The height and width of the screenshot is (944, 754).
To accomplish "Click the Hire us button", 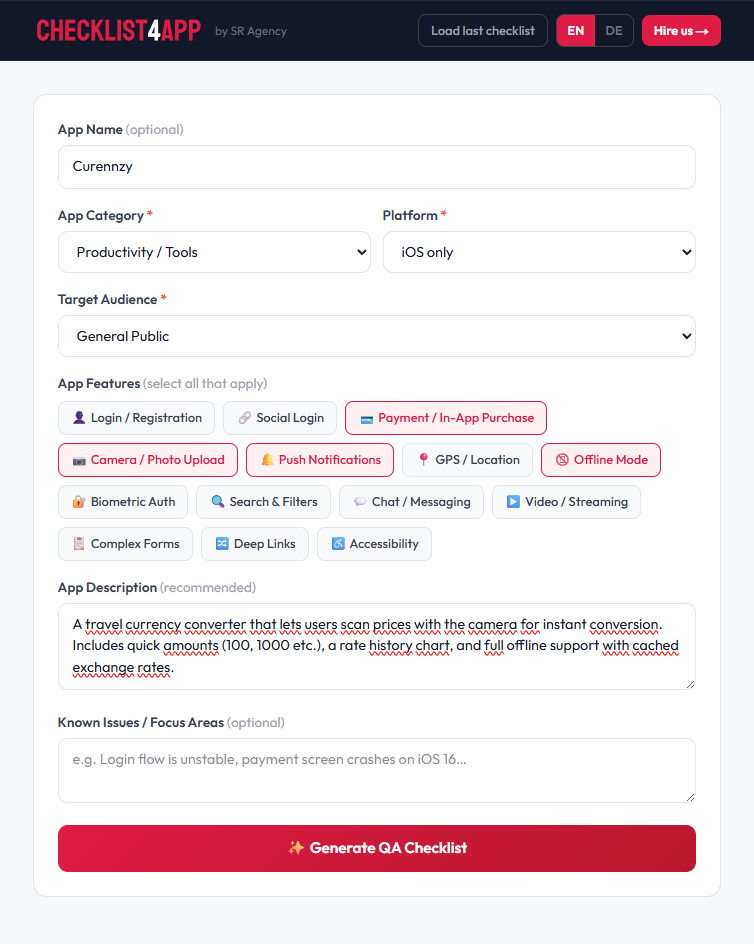I will click(681, 30).
